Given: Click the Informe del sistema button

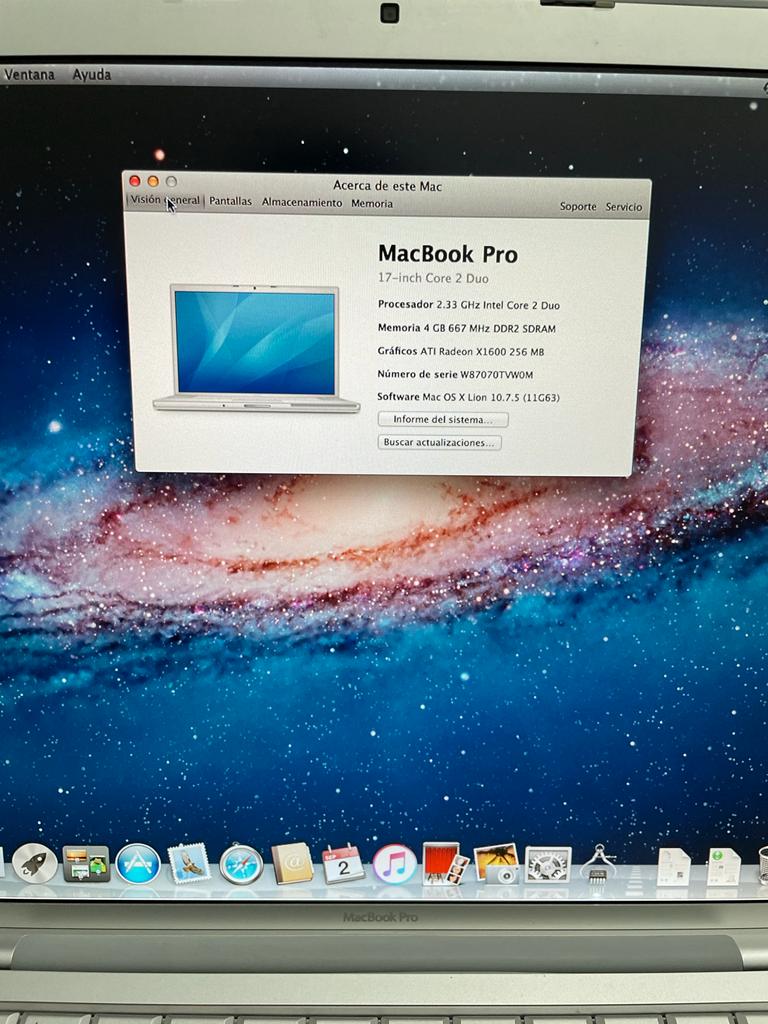Looking at the screenshot, I should pyautogui.click(x=443, y=419).
